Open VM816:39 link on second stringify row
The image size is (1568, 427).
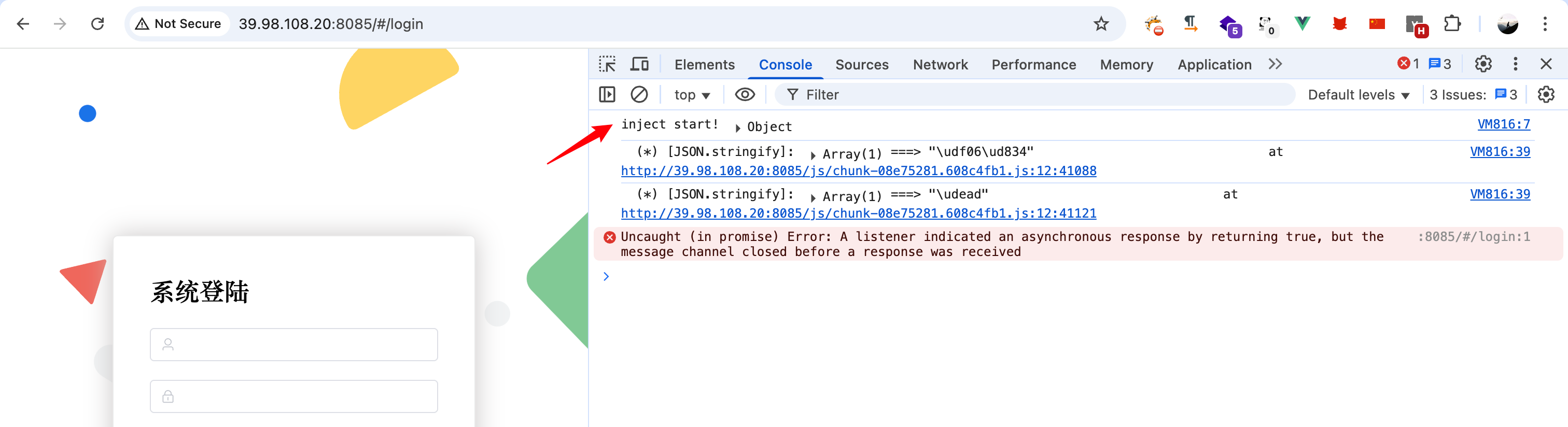[x=1500, y=194]
